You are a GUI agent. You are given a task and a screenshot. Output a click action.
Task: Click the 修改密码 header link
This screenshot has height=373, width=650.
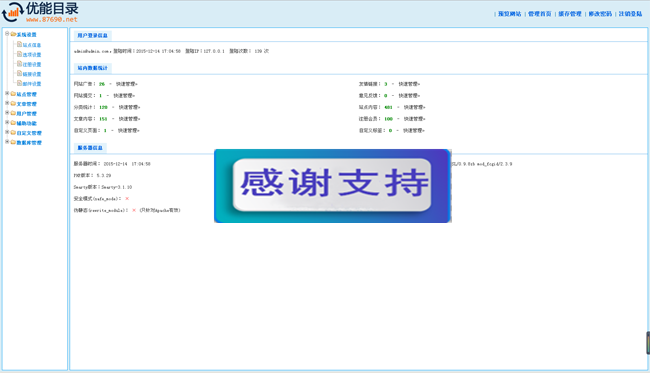point(600,14)
